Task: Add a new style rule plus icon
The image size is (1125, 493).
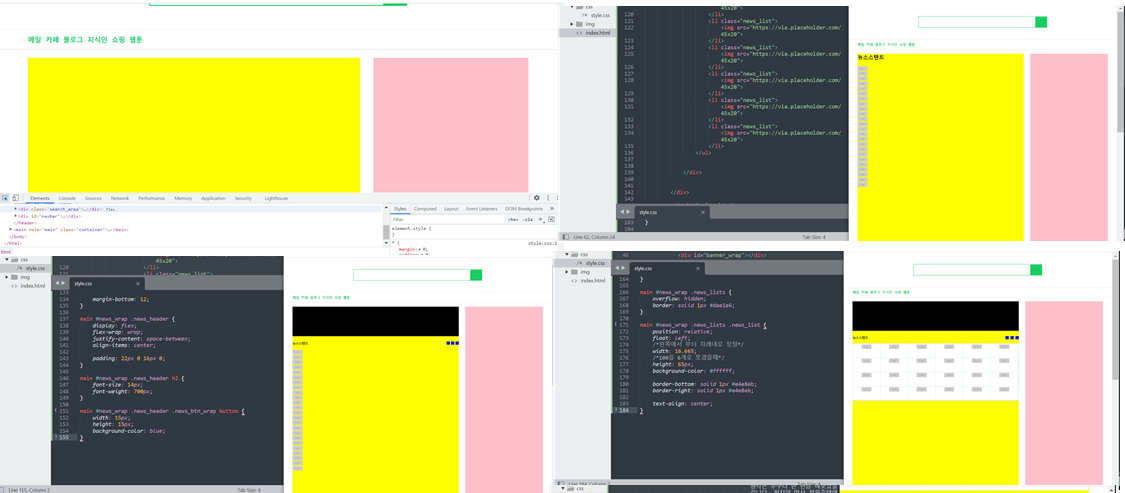Action: tap(541, 220)
